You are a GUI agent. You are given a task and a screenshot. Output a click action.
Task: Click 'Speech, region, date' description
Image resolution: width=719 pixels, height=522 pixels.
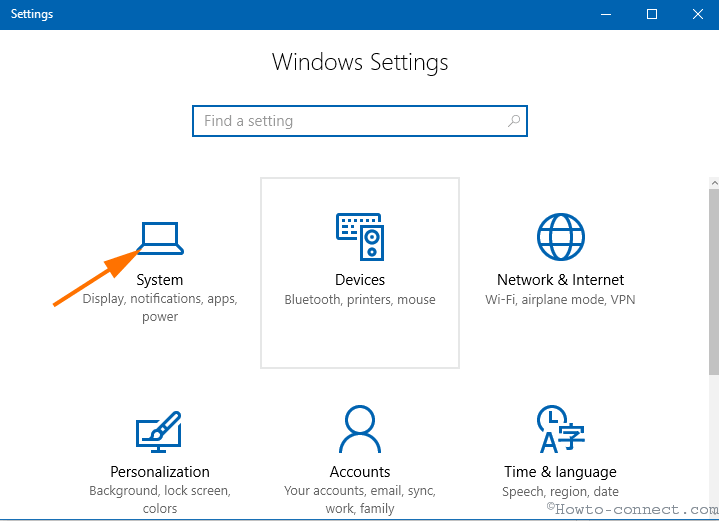coord(560,492)
